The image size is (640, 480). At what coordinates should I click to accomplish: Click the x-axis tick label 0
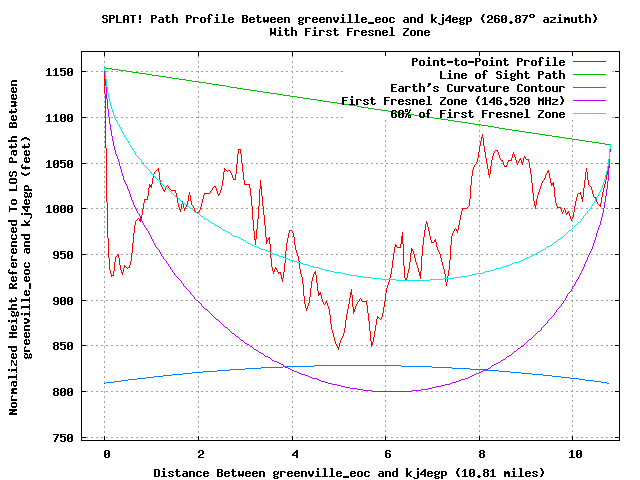click(107, 454)
